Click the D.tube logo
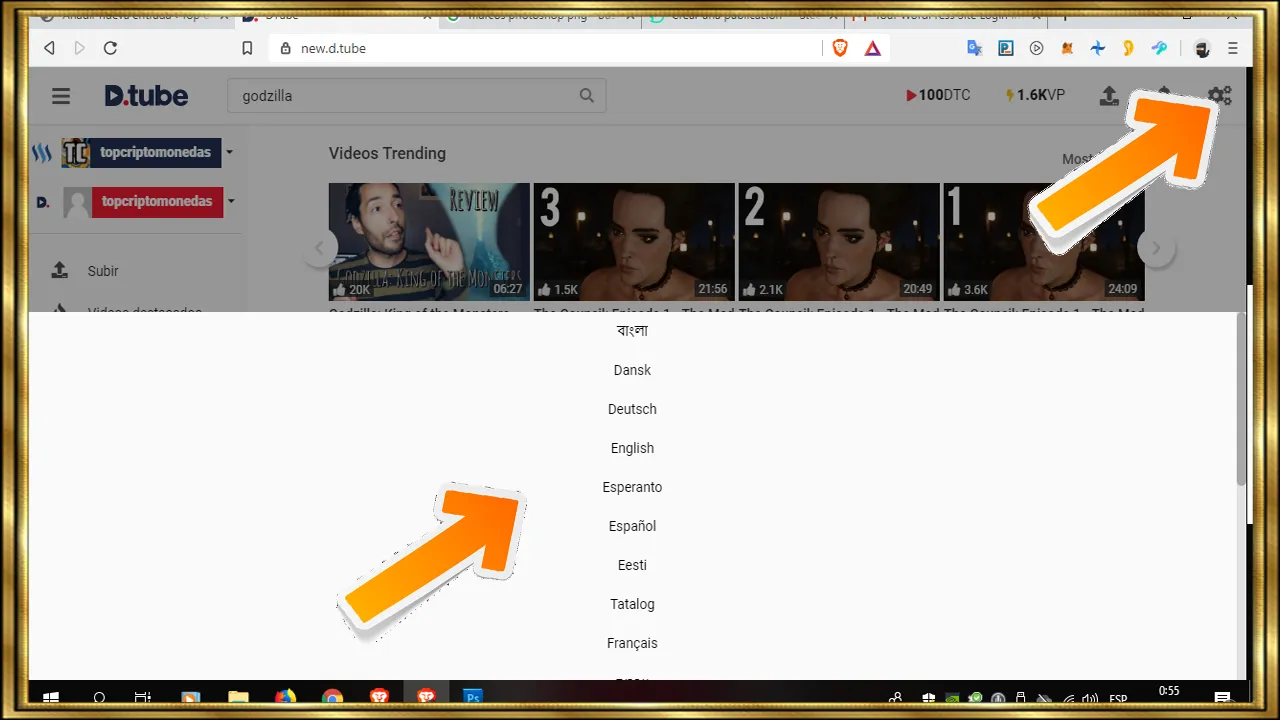1280x720 pixels. (x=146, y=96)
